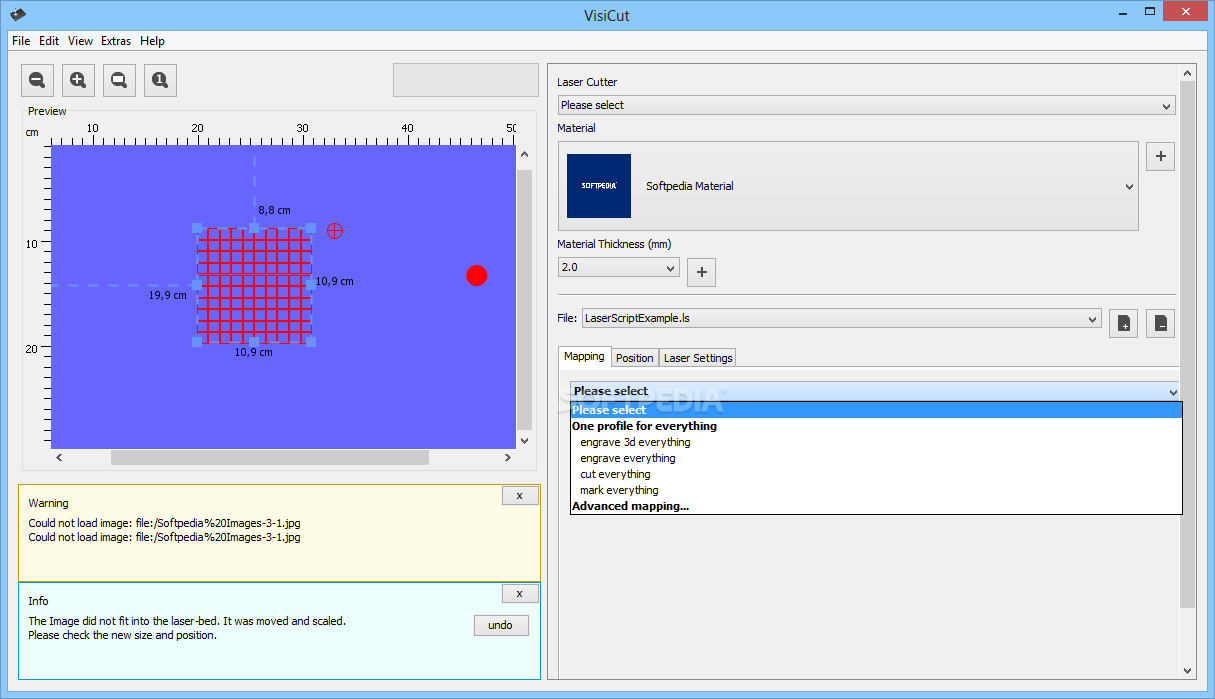Screen dimensions: 1215x699
Task: Open the Laser Cutter dropdown
Action: (x=866, y=105)
